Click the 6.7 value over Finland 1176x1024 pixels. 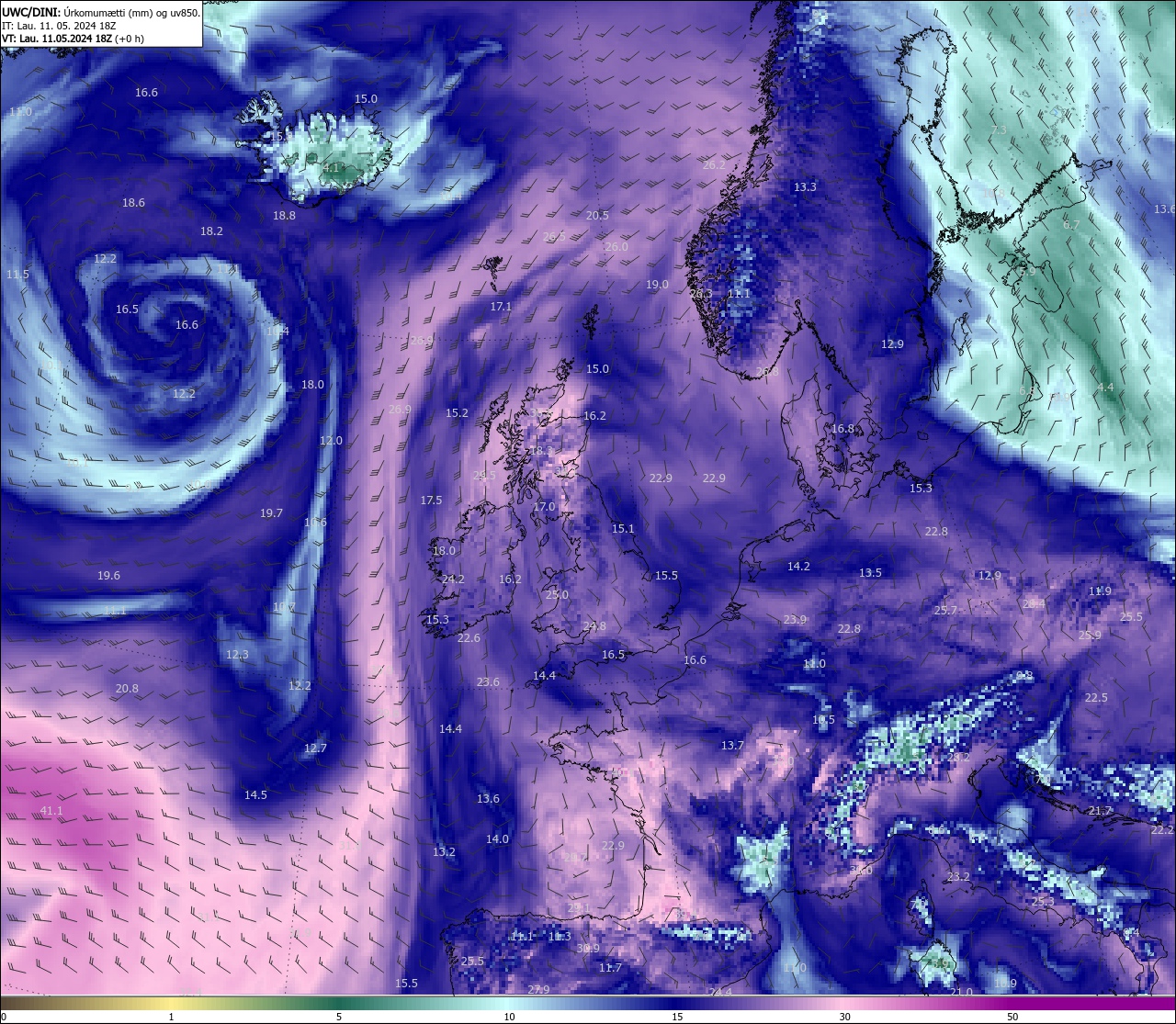1071,225
